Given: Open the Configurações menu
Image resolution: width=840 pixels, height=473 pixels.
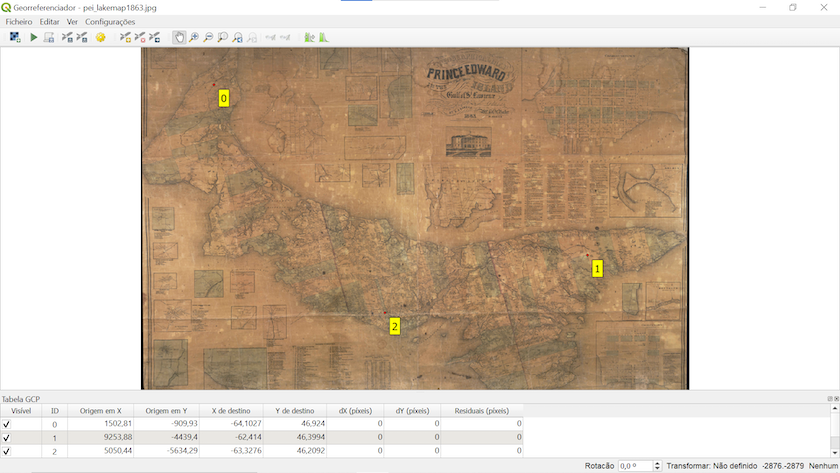Looking at the screenshot, I should pyautogui.click(x=110, y=21).
